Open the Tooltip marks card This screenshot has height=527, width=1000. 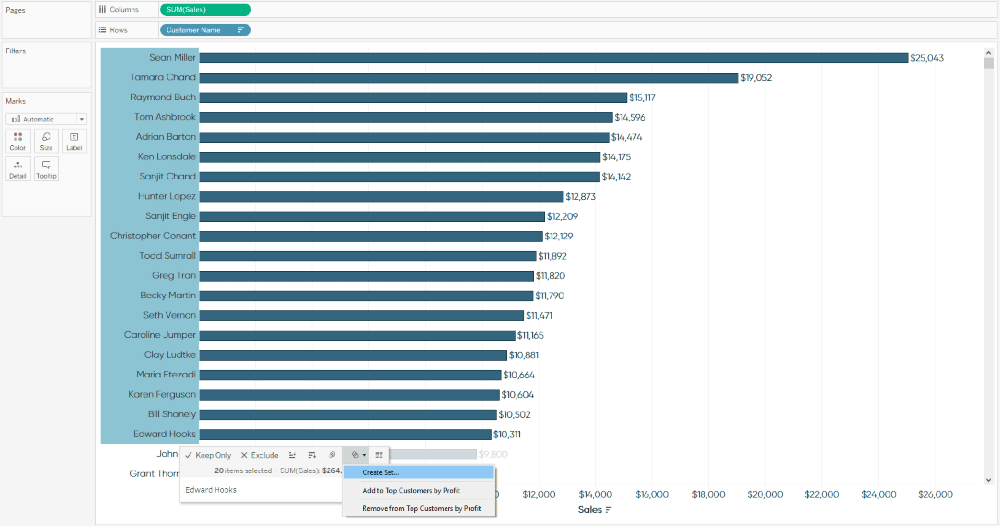tap(46, 168)
